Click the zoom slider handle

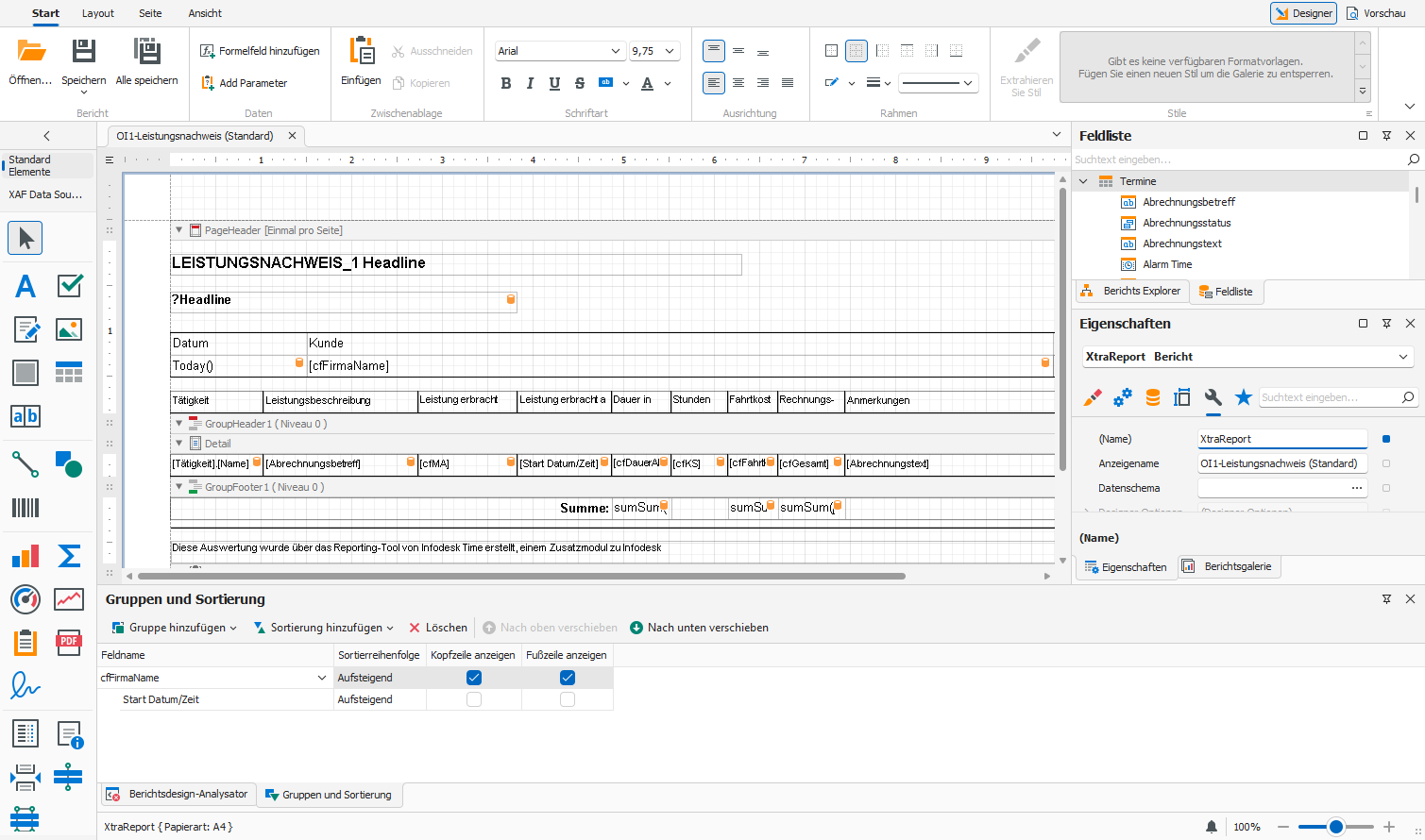(1335, 827)
